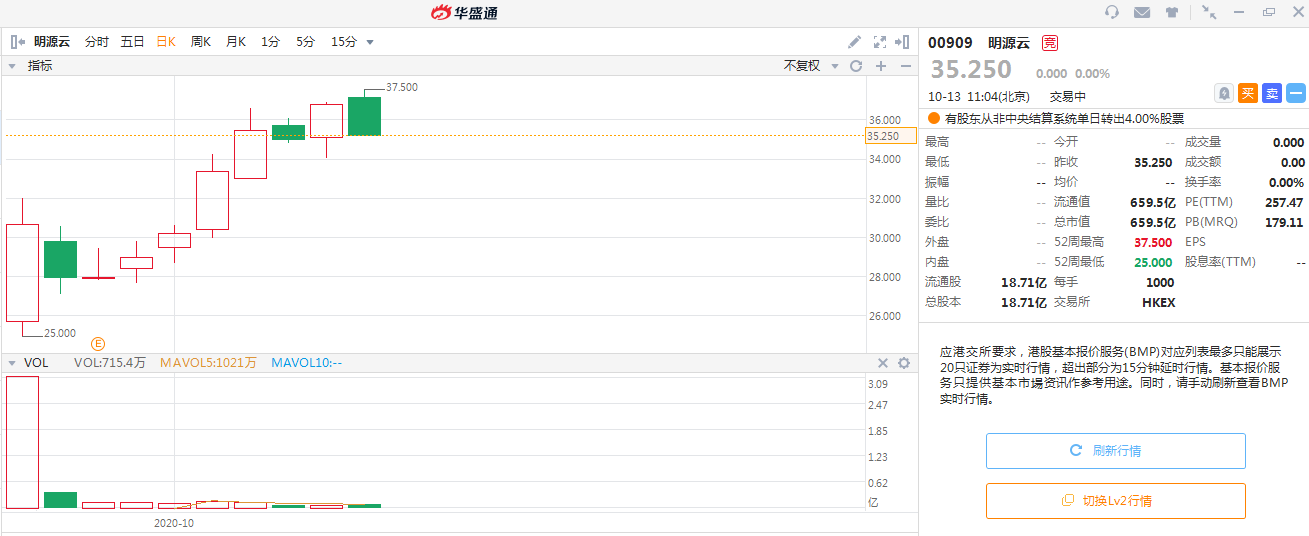Viewport: 1309px width, 536px height.
Task: Activate the pencil drawing tool
Action: tap(854, 42)
